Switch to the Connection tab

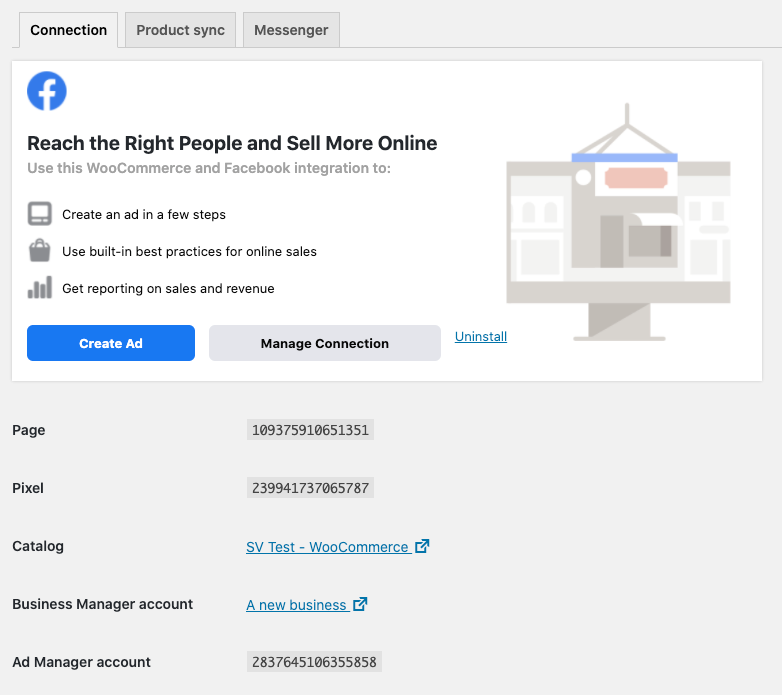click(68, 30)
